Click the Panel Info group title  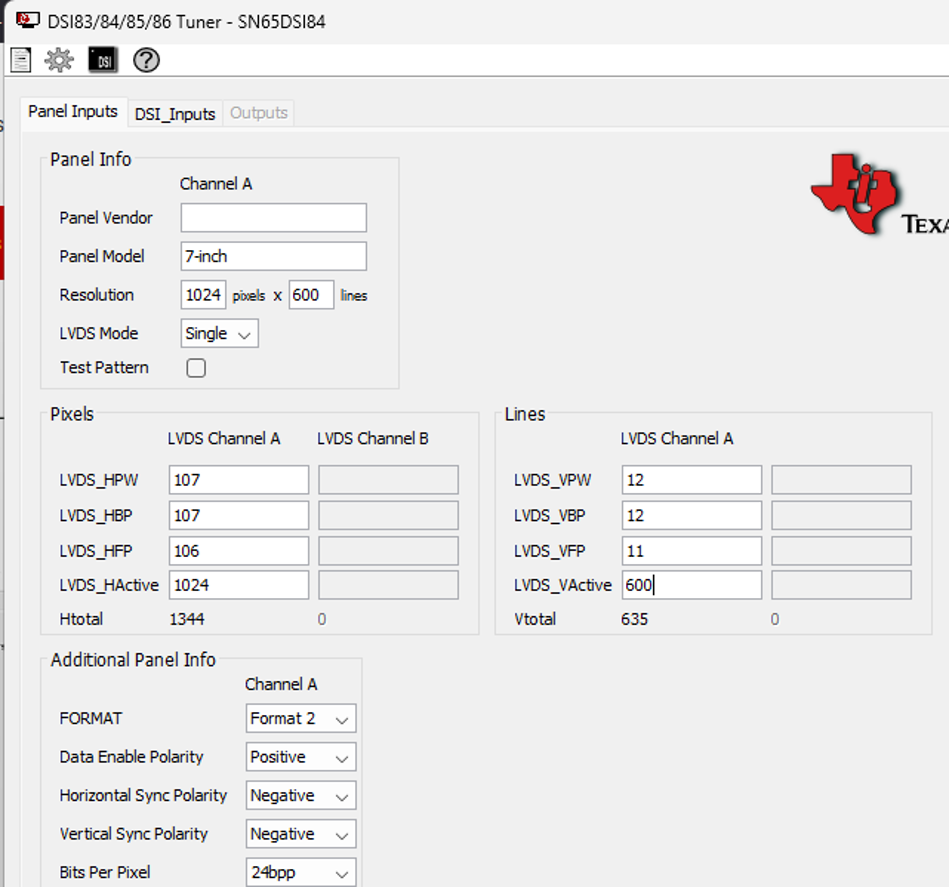coord(91,159)
